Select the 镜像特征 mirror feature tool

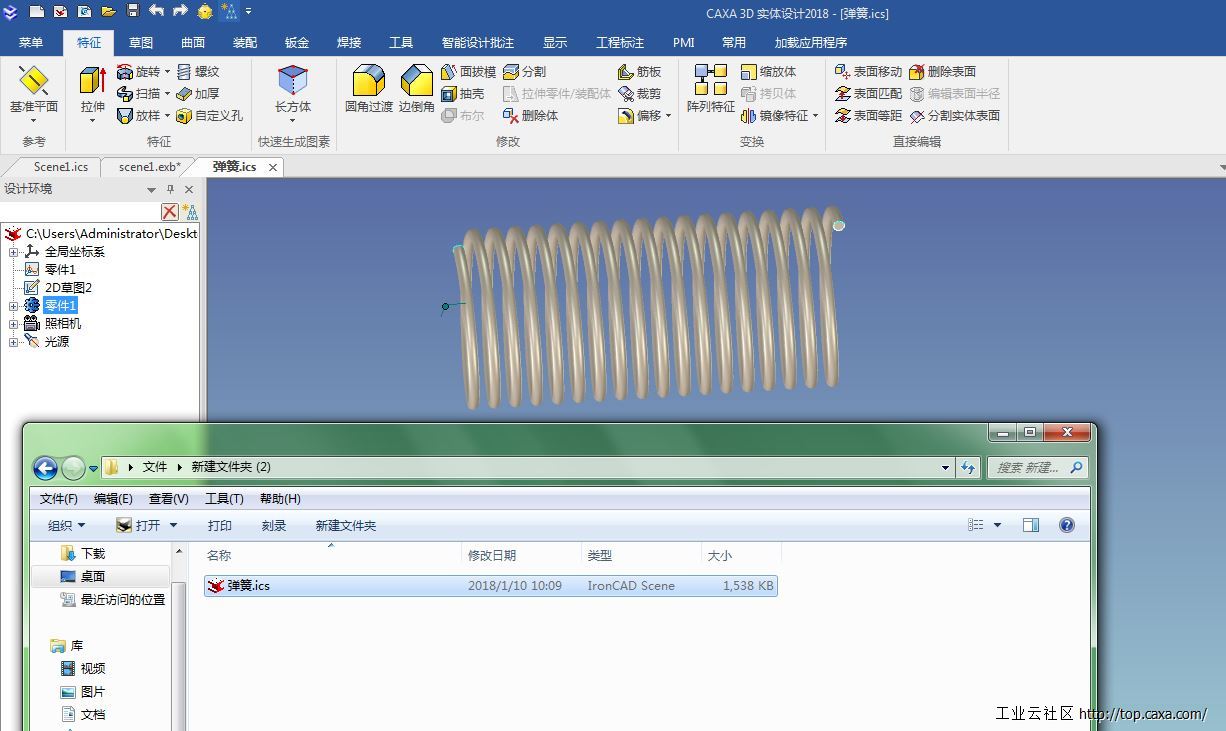[774, 116]
